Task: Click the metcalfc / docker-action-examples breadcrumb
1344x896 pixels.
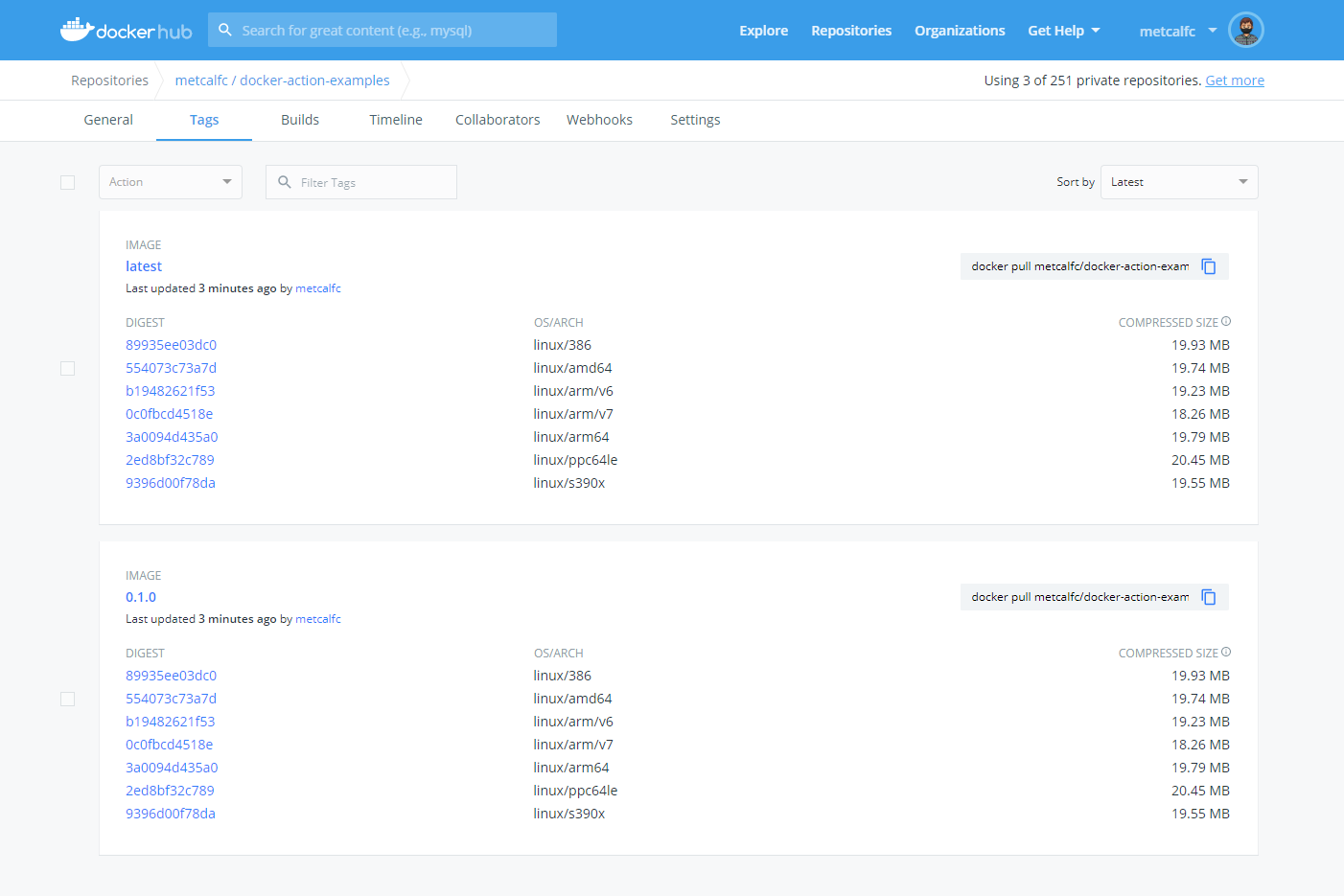Action: [282, 80]
